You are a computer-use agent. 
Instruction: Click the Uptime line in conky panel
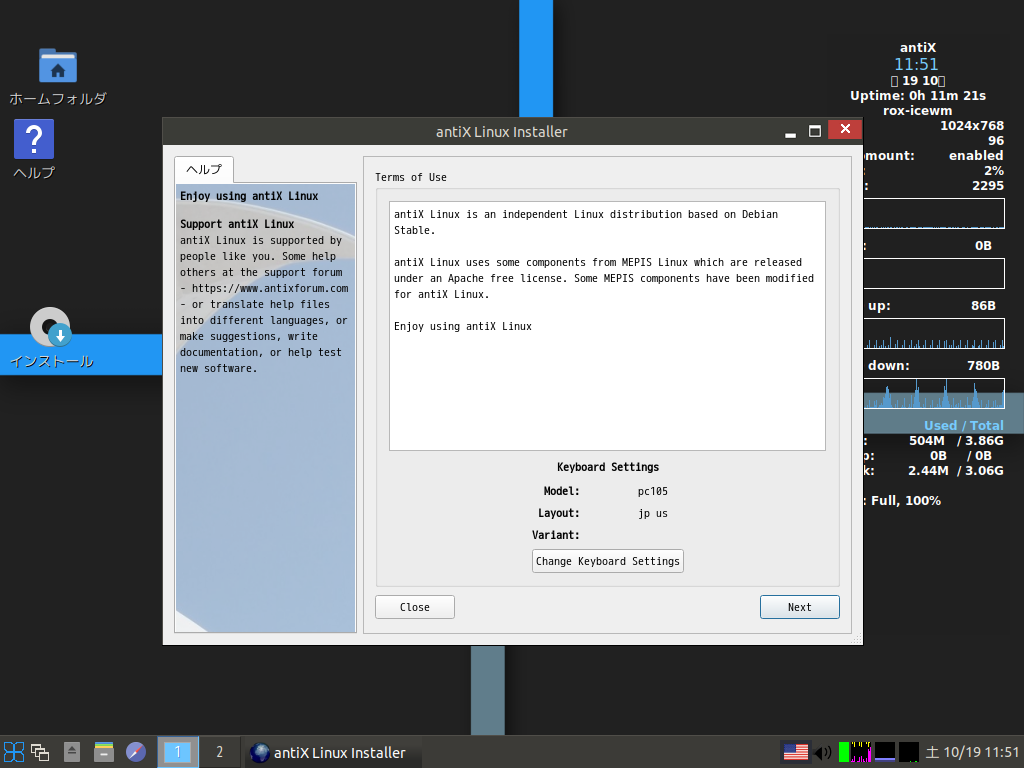[x=918, y=96]
